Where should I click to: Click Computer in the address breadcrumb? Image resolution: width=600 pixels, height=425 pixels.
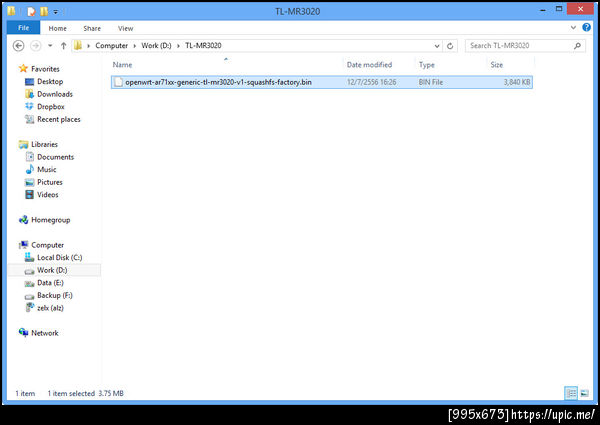pyautogui.click(x=111, y=46)
